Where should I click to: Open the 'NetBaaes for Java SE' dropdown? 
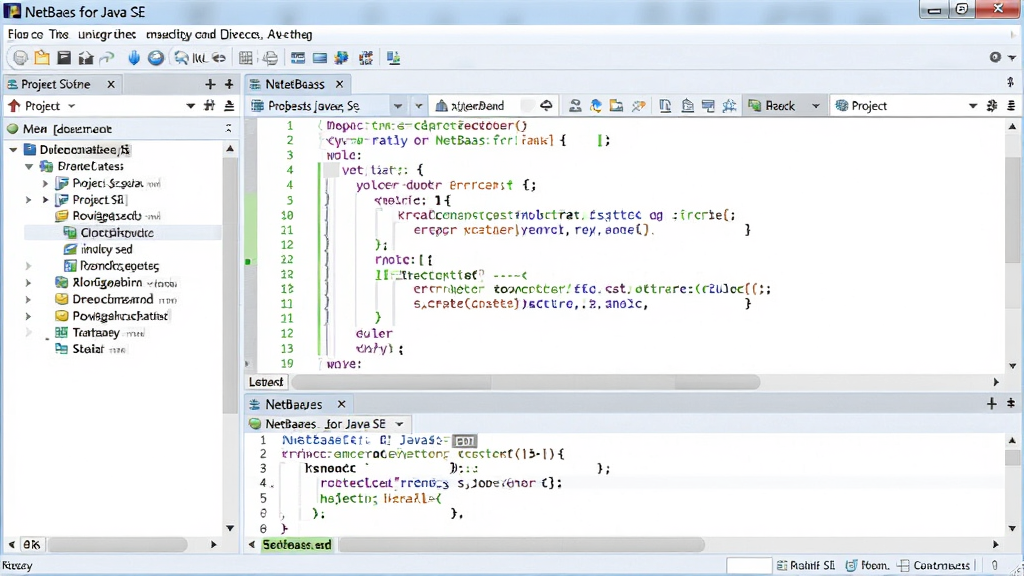399,424
